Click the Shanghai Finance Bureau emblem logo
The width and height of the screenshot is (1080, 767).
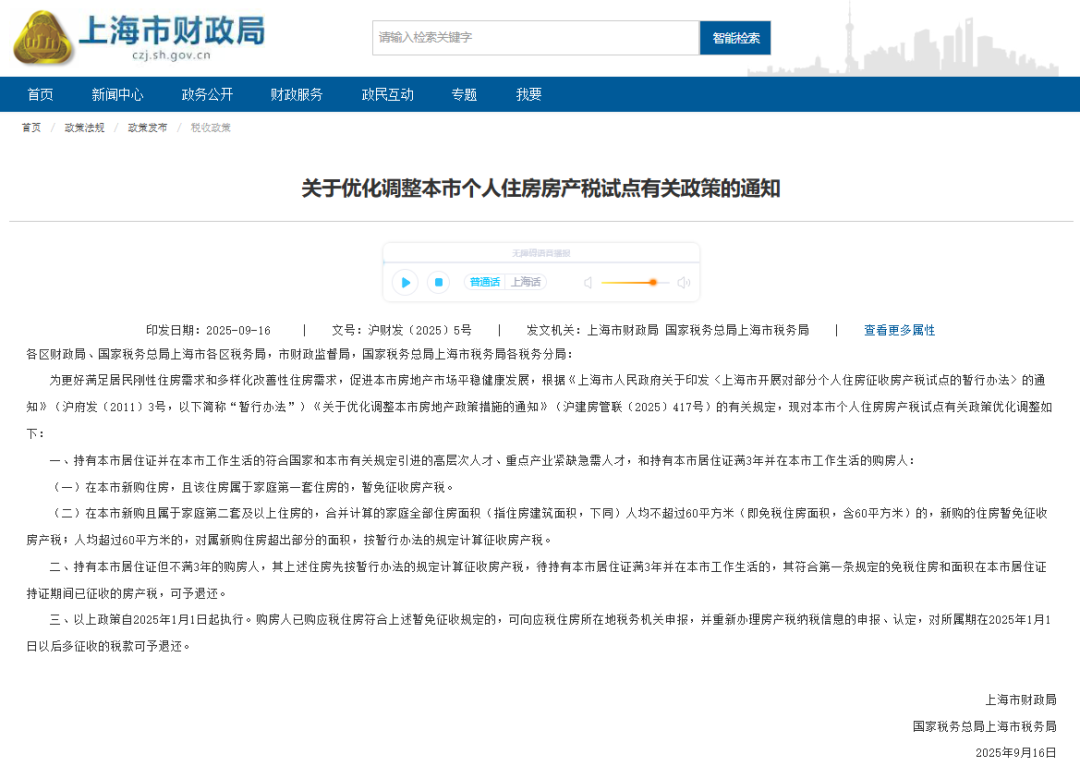43,38
